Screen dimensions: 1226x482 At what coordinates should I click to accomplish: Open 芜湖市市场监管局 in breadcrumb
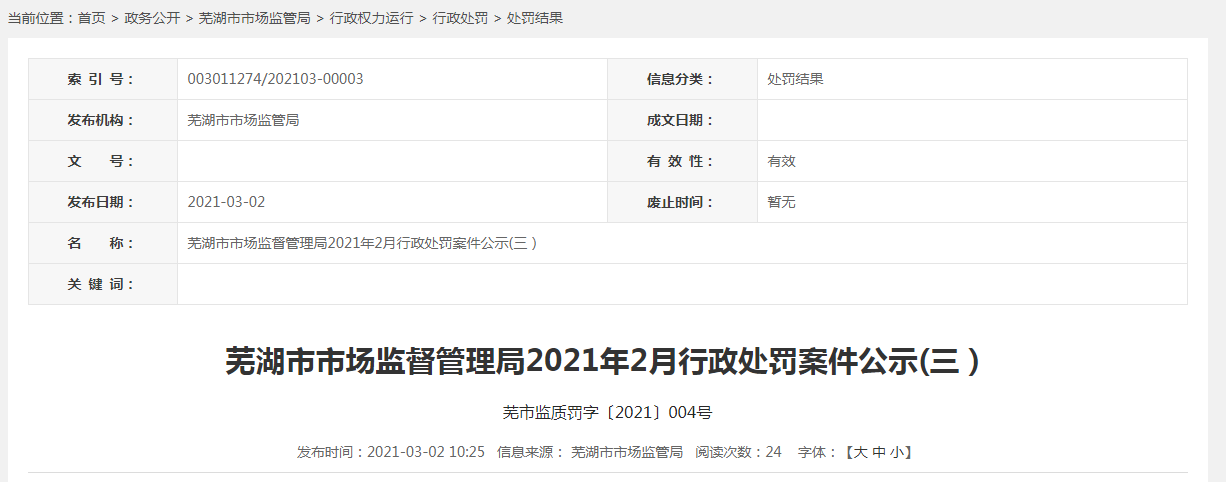pos(254,18)
